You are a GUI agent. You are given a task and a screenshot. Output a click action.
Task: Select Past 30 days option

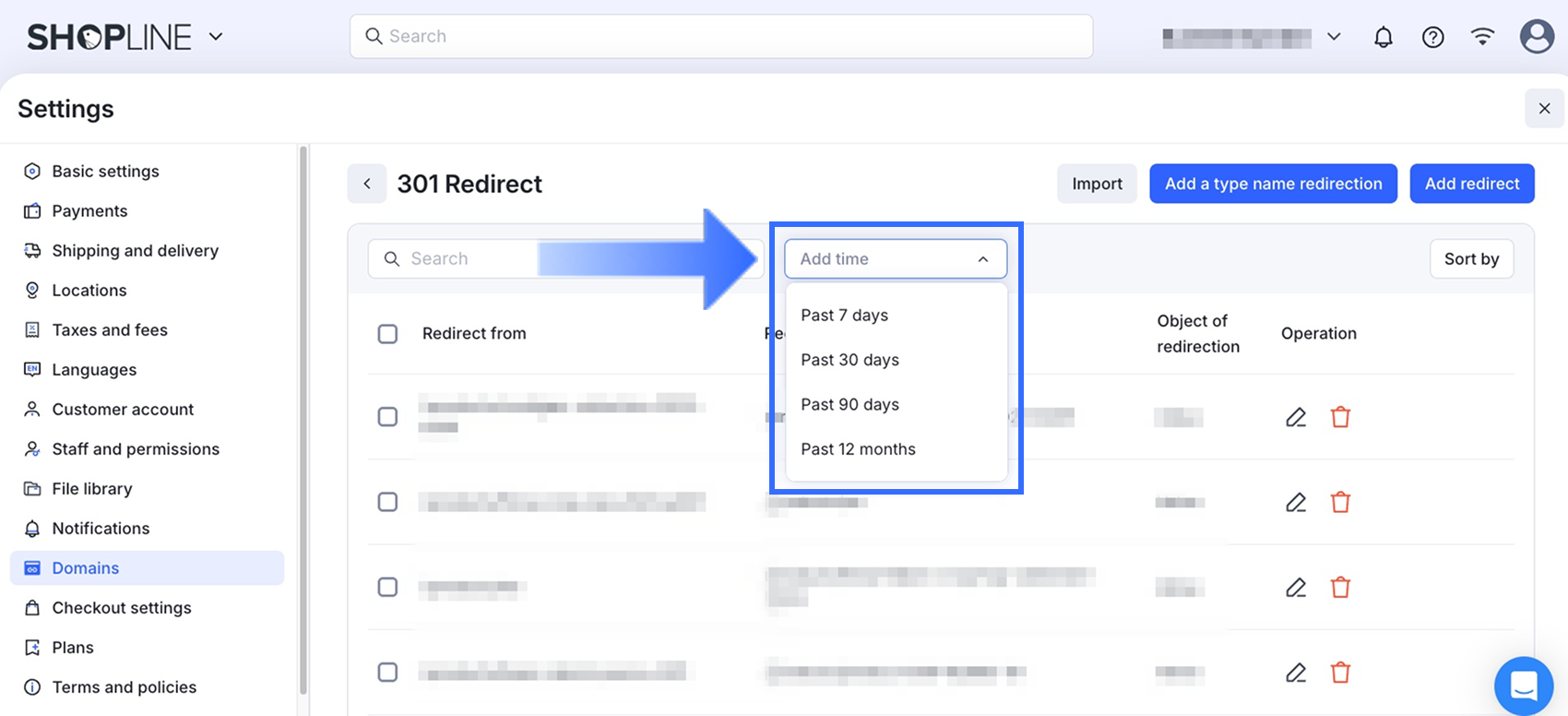[x=849, y=360]
